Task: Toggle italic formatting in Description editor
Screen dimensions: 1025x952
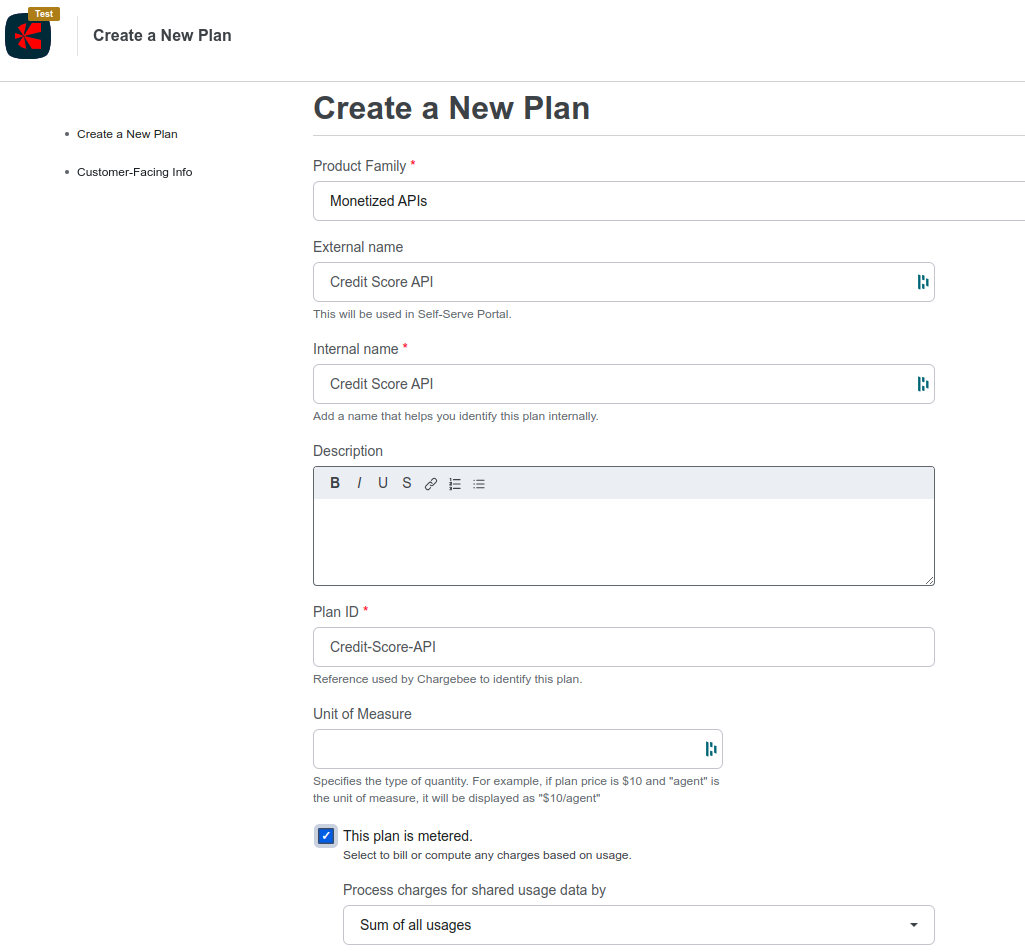Action: tap(359, 483)
